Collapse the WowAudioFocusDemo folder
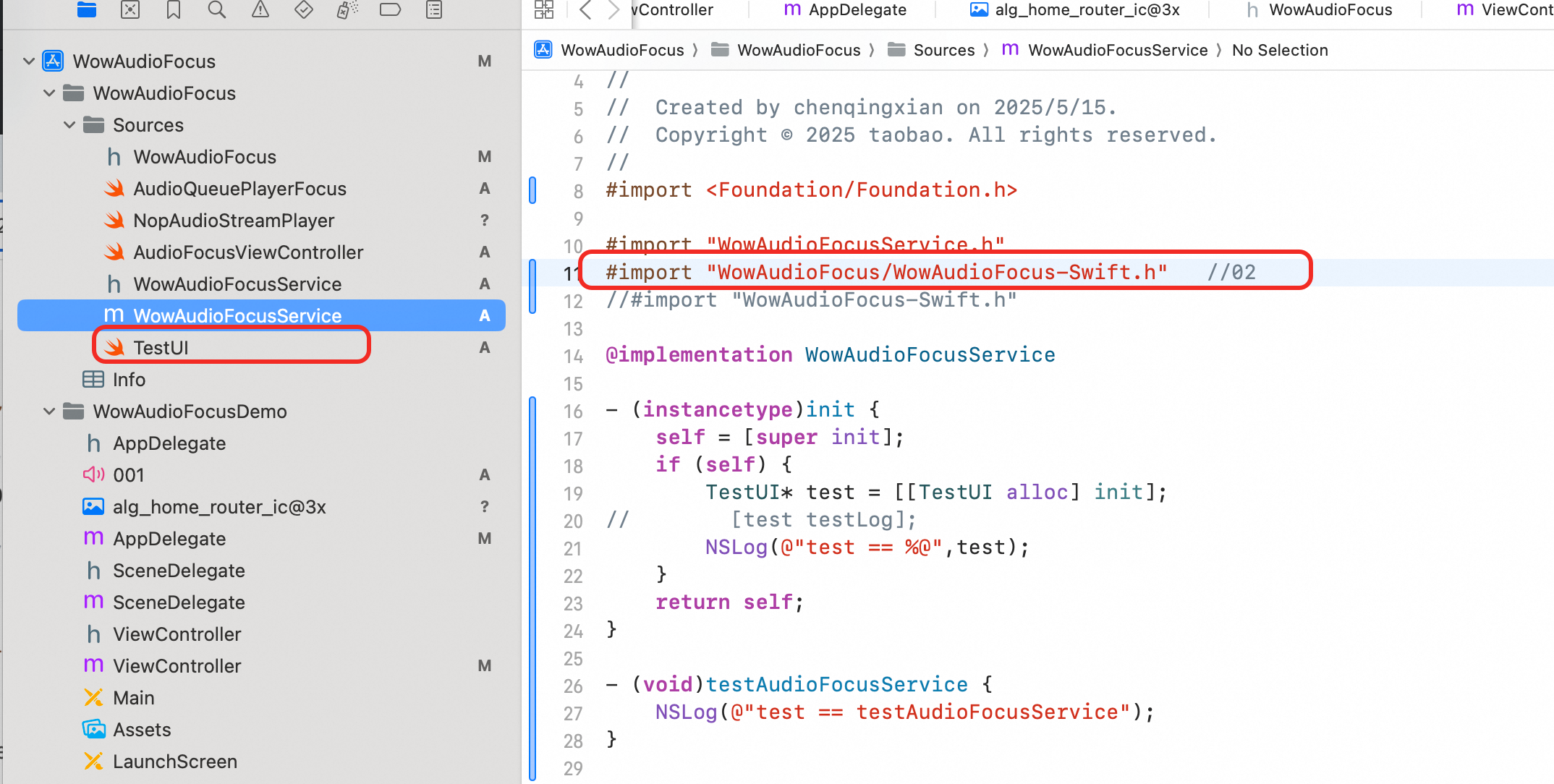Screen dimensions: 1554x784 [49, 412]
